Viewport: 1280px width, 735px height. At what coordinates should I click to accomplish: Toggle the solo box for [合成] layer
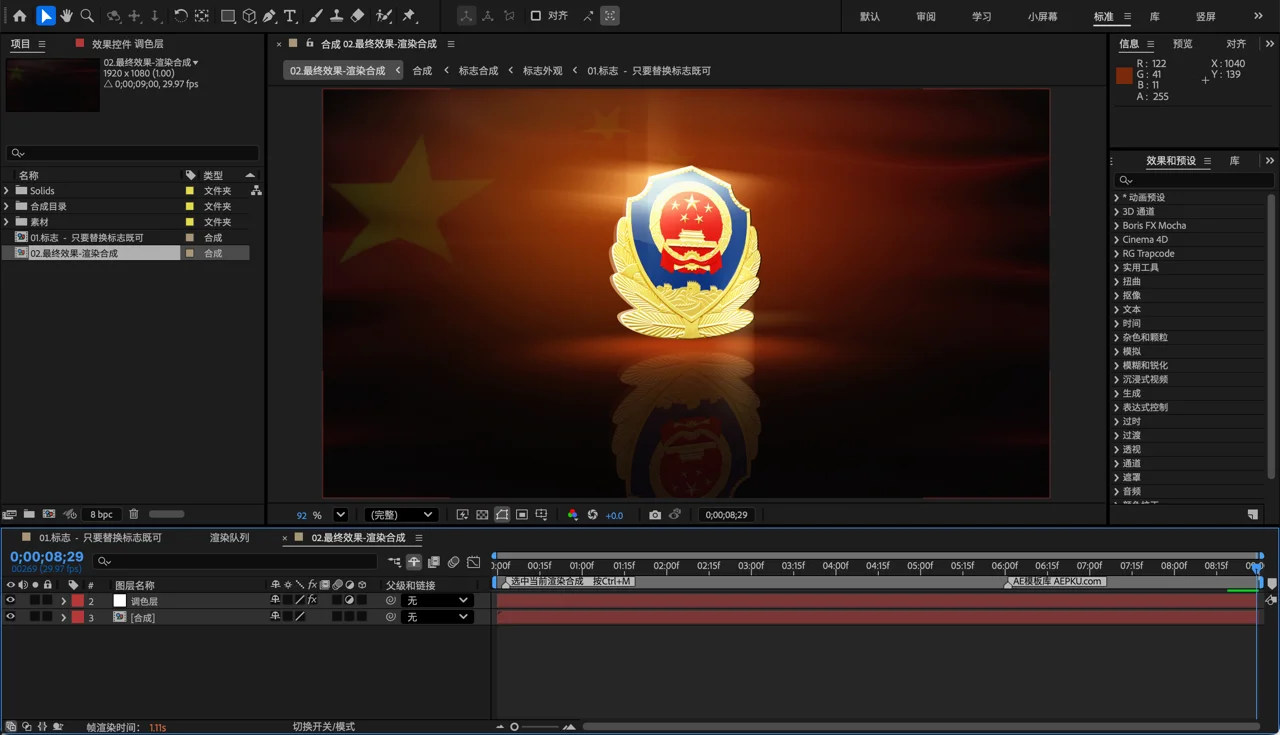(x=35, y=617)
